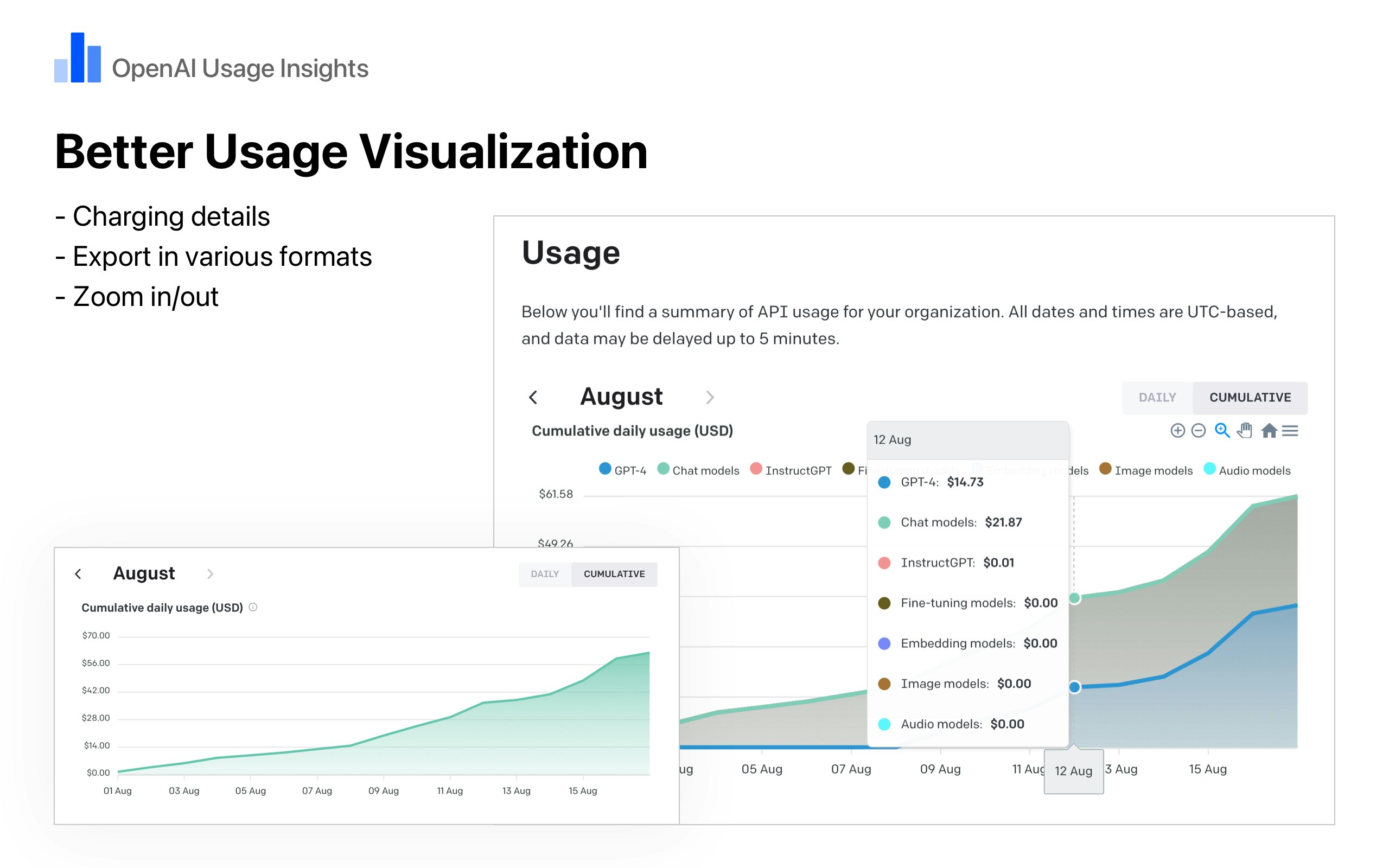Viewport: 1389px width, 868px height.
Task: Select CUMULATIVE tab in small chart panel
Action: point(614,574)
